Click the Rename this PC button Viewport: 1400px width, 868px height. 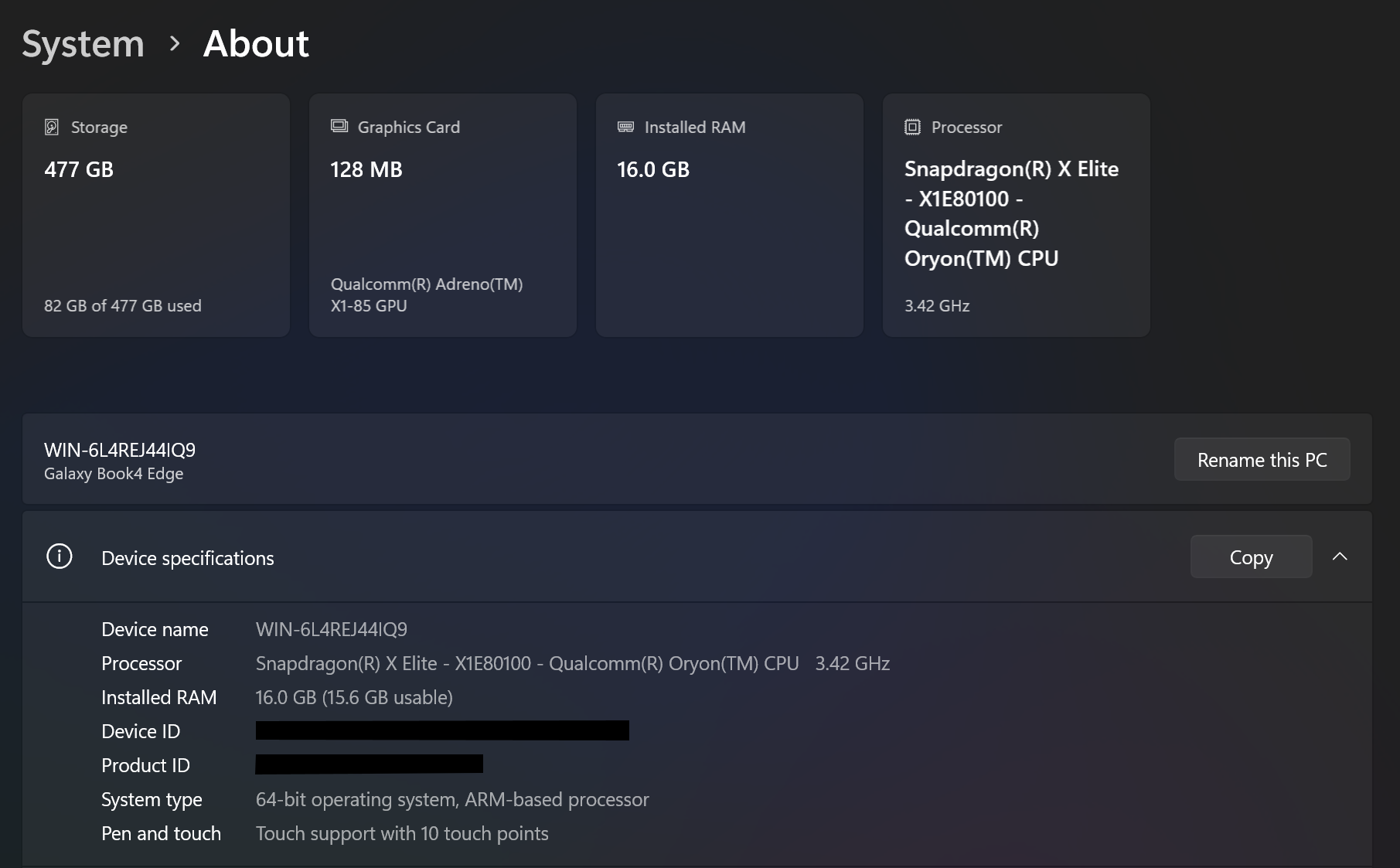pos(1262,460)
